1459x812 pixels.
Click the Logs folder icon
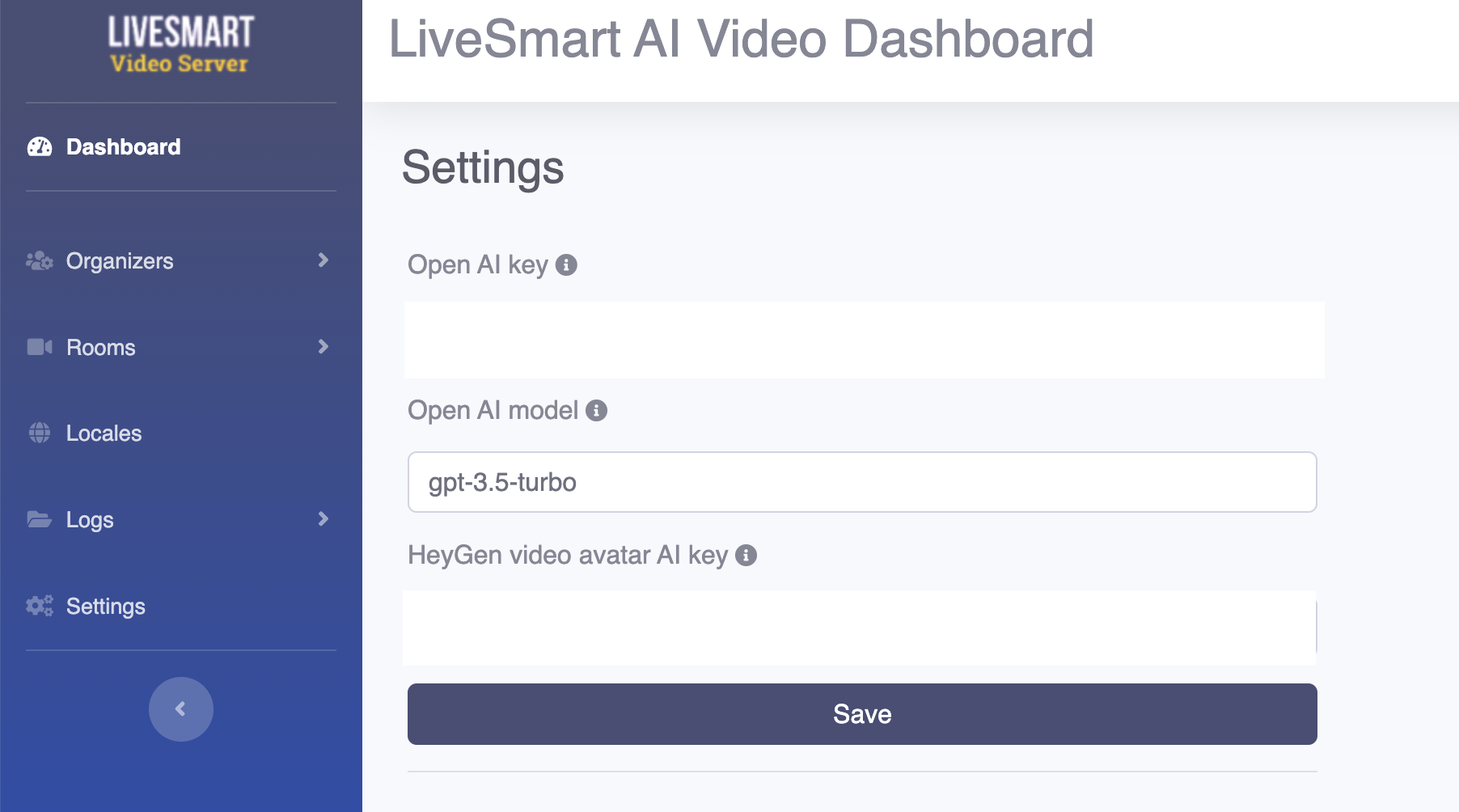[x=40, y=519]
